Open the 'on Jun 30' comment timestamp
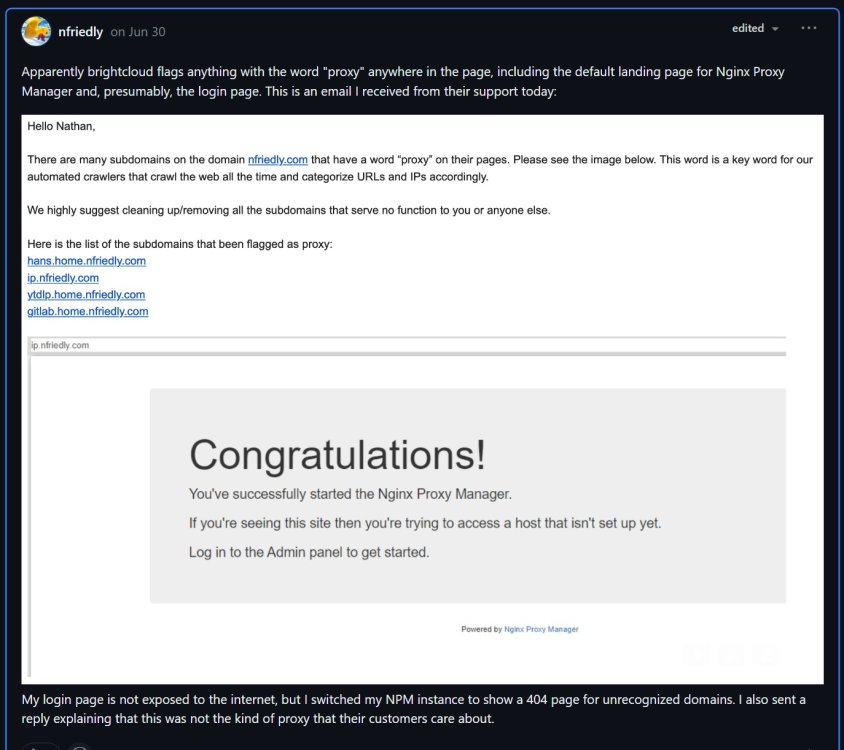 pyautogui.click(x=138, y=32)
